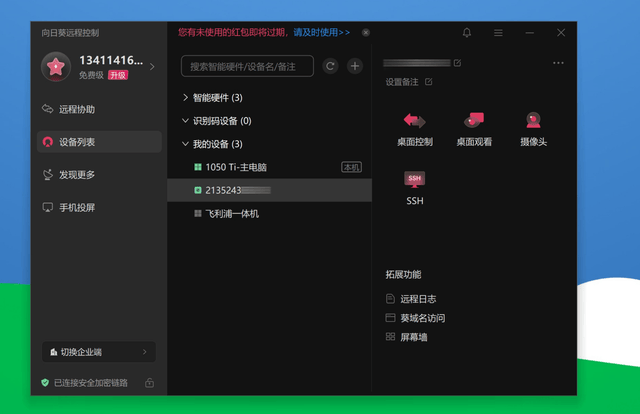The height and width of the screenshot is (414, 640).
Task: Add a new device with plus button
Action: click(355, 66)
